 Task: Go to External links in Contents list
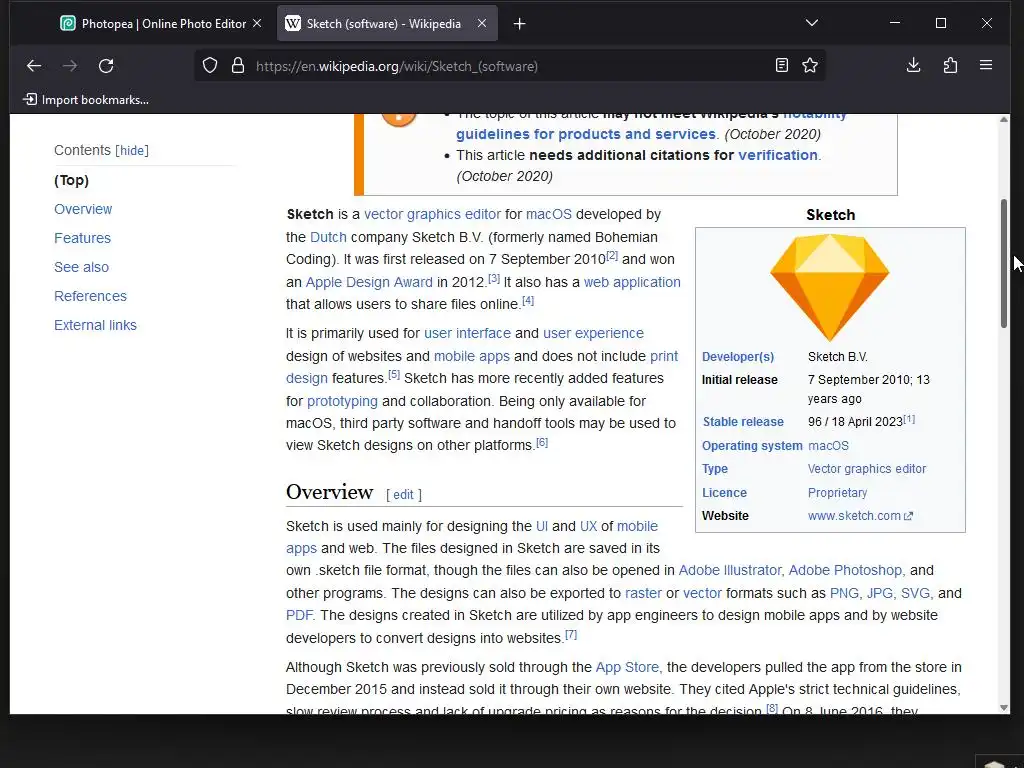pos(95,325)
